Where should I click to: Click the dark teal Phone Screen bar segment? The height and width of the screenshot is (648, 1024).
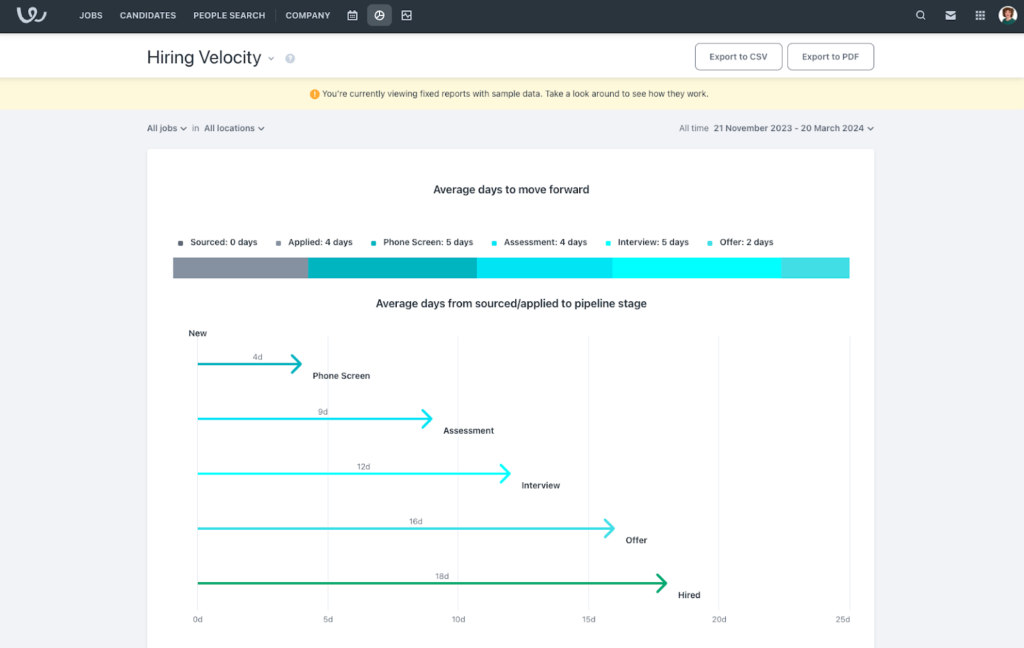coord(392,268)
